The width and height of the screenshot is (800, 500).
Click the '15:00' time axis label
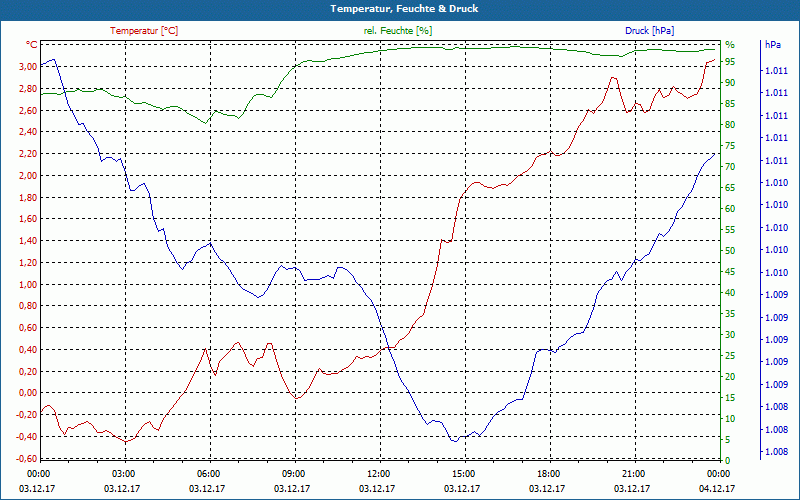coord(463,473)
